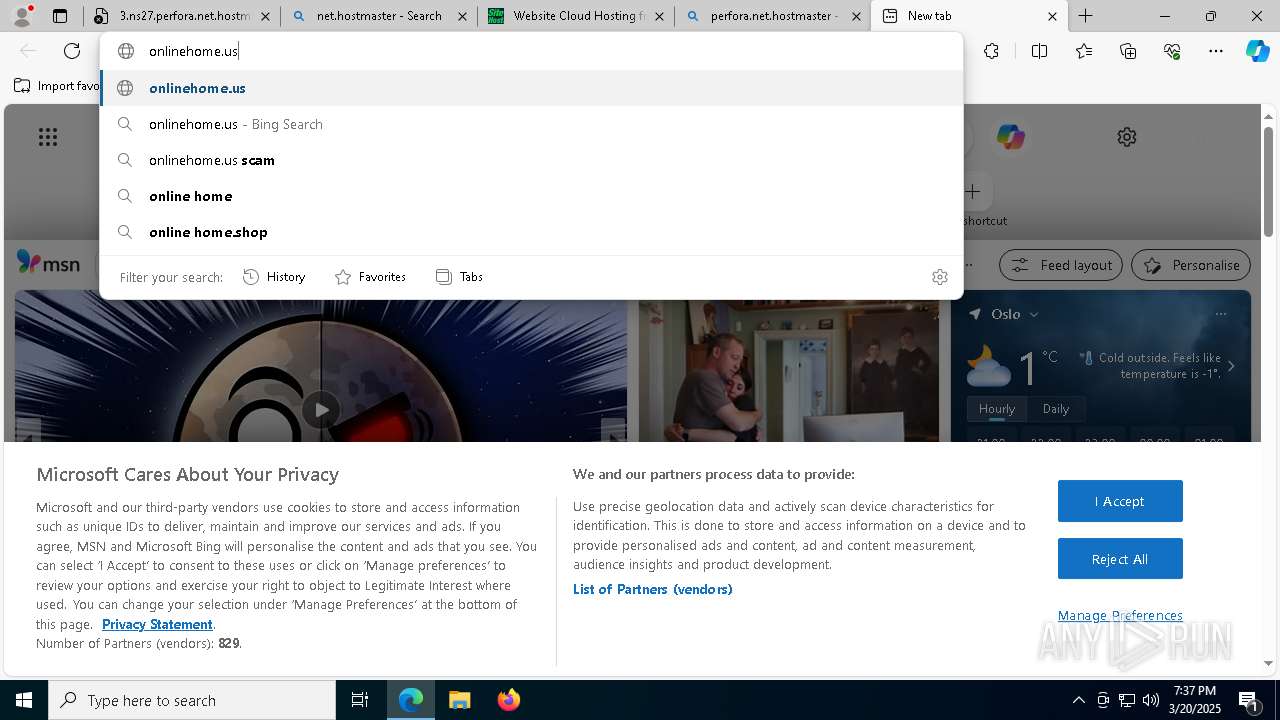This screenshot has height=720, width=1280.
Task: Select onlinehome.us - Bing Search suggestion
Action: click(x=532, y=124)
